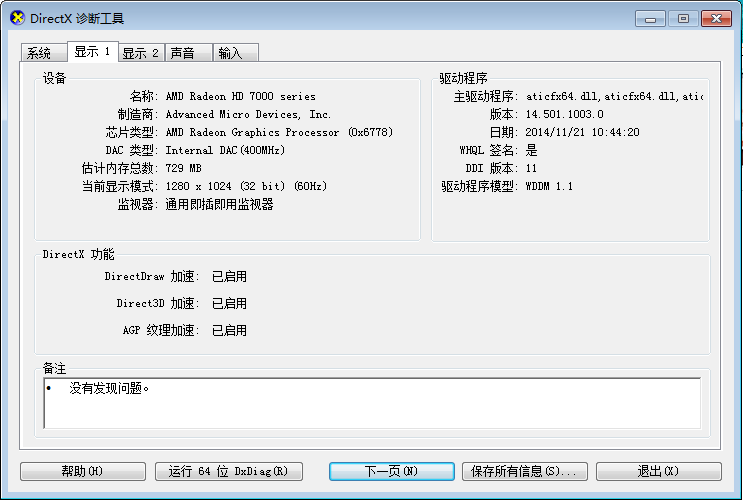Click main driver value aticfx64.dll
Screen dimensions: 743x500
click(615, 96)
